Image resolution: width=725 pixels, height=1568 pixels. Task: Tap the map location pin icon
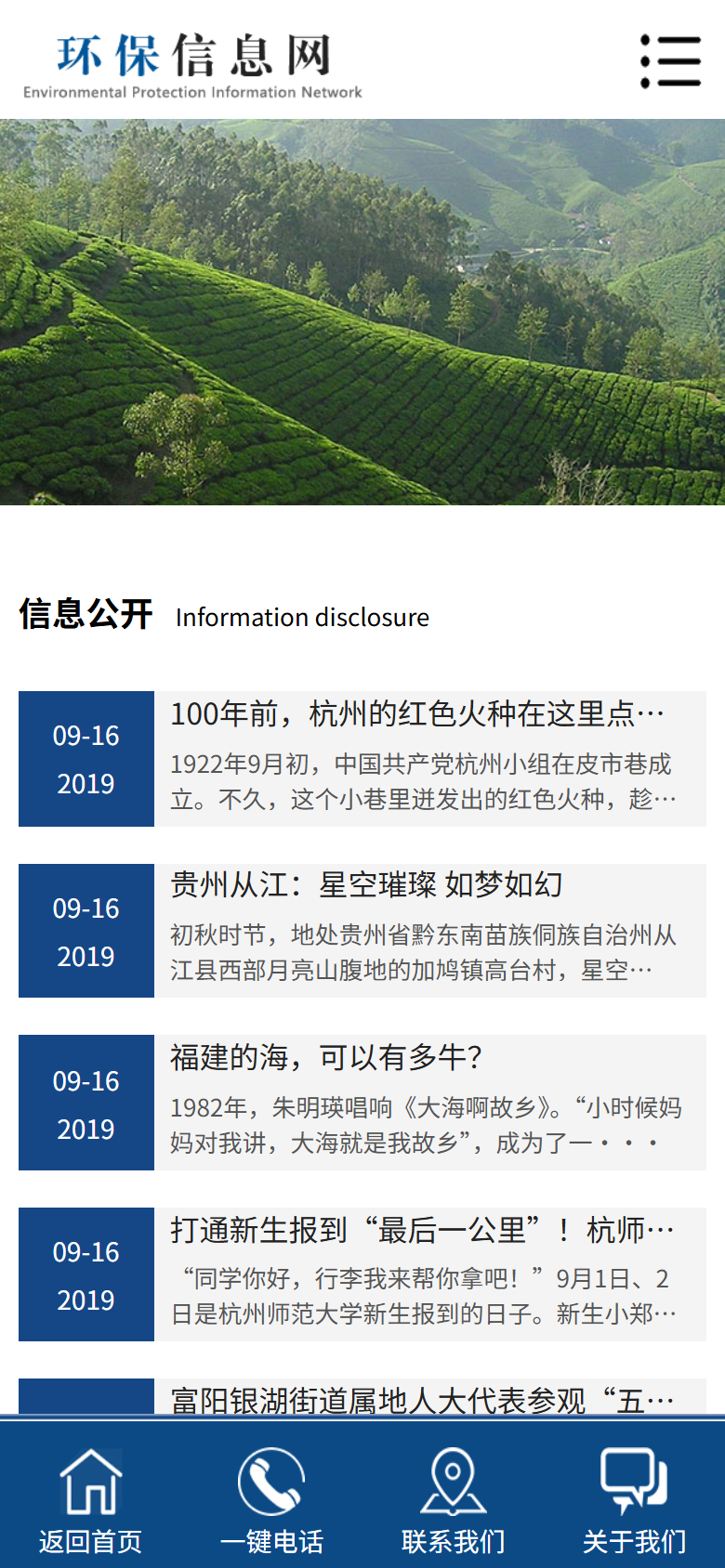point(453,1481)
